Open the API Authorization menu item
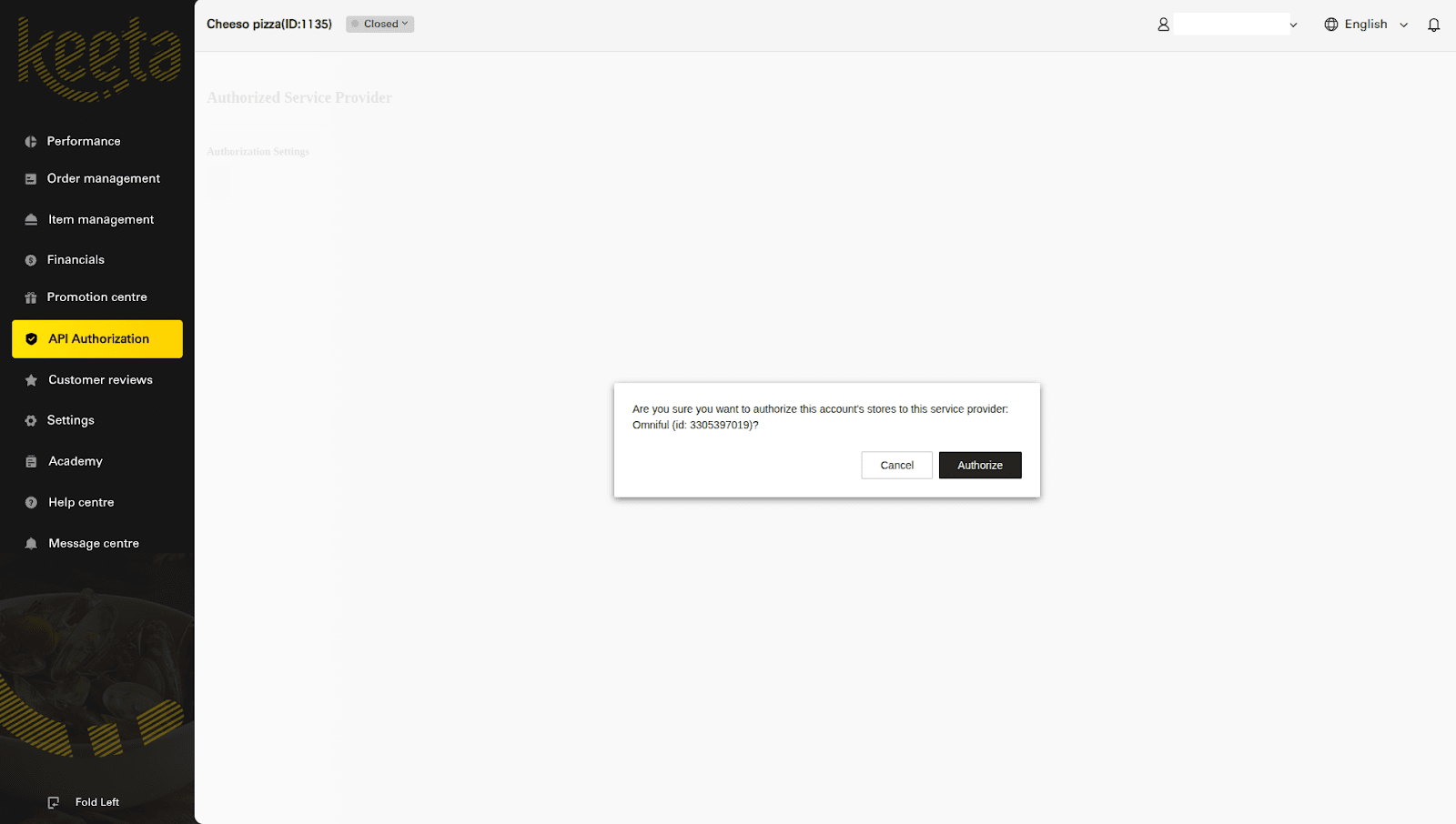Viewport: 1456px width, 824px height. 97,339
